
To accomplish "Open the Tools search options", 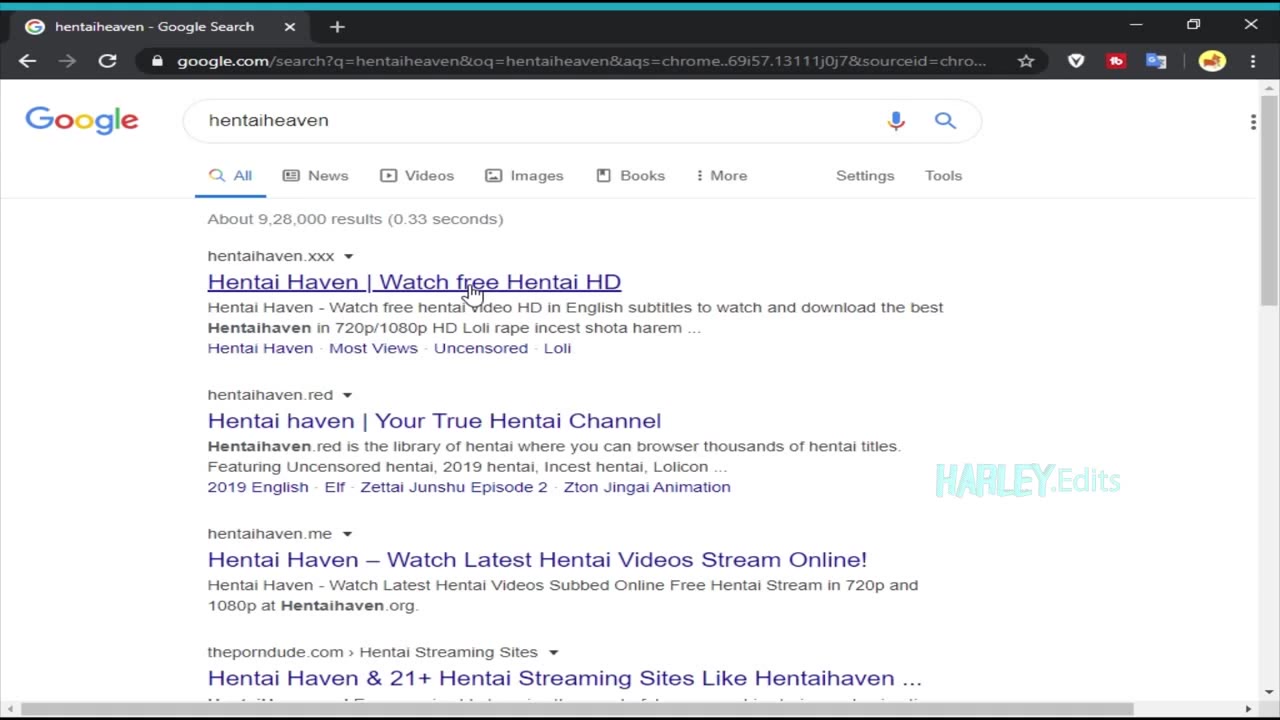I will [943, 175].
